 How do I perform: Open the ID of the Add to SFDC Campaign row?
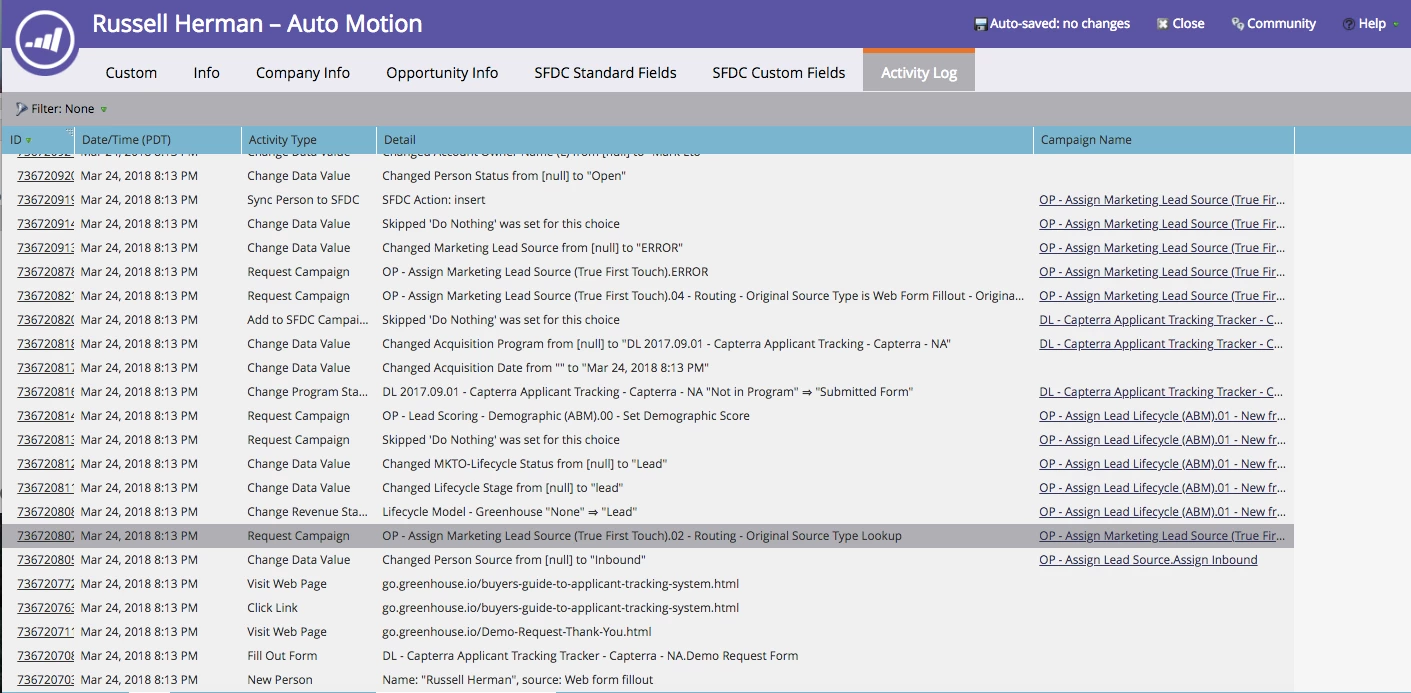point(45,320)
